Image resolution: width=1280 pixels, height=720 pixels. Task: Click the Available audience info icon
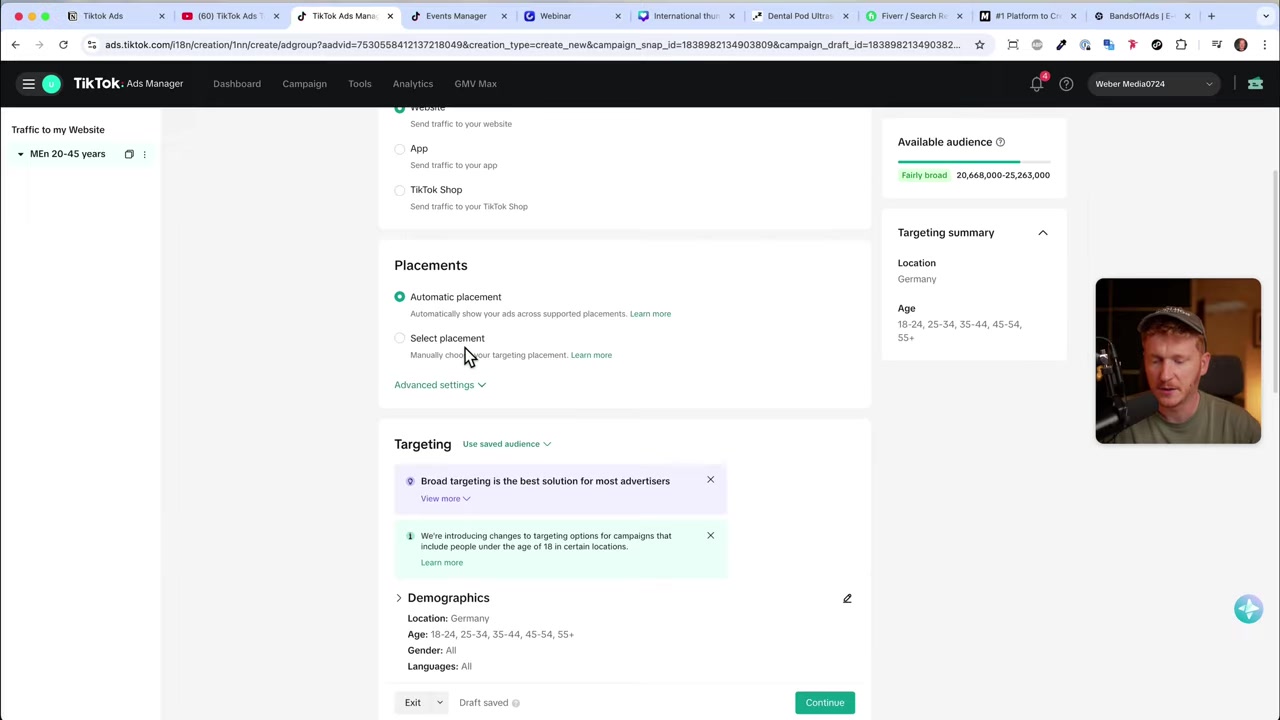pos(1000,142)
